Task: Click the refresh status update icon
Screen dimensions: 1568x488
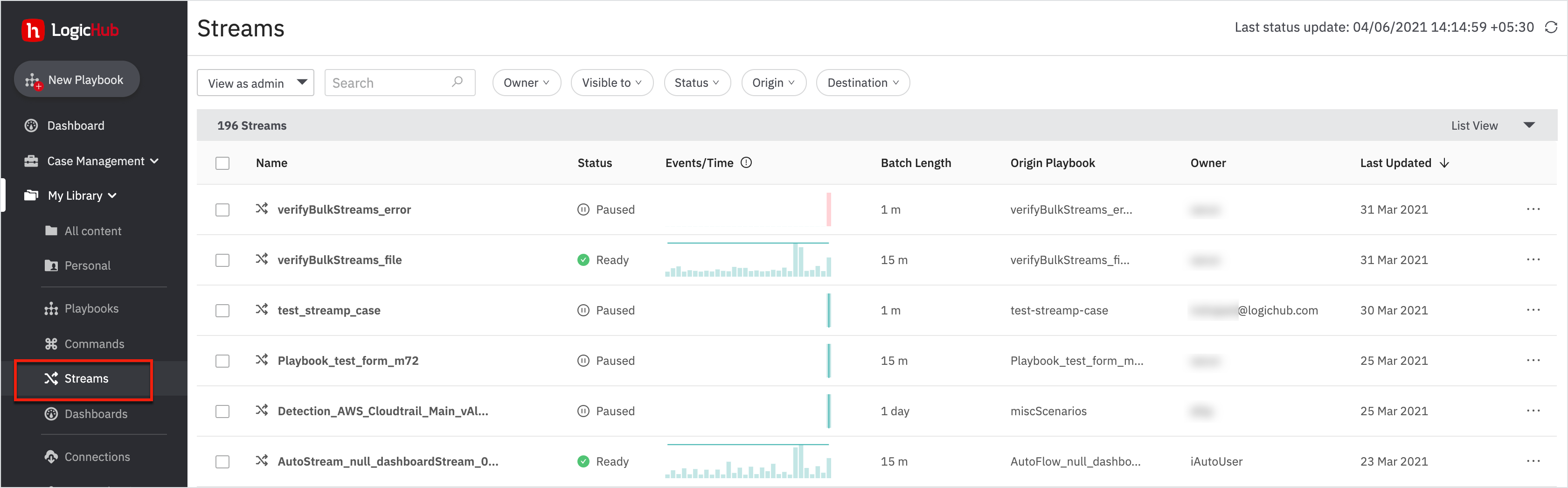Action: (x=1551, y=28)
